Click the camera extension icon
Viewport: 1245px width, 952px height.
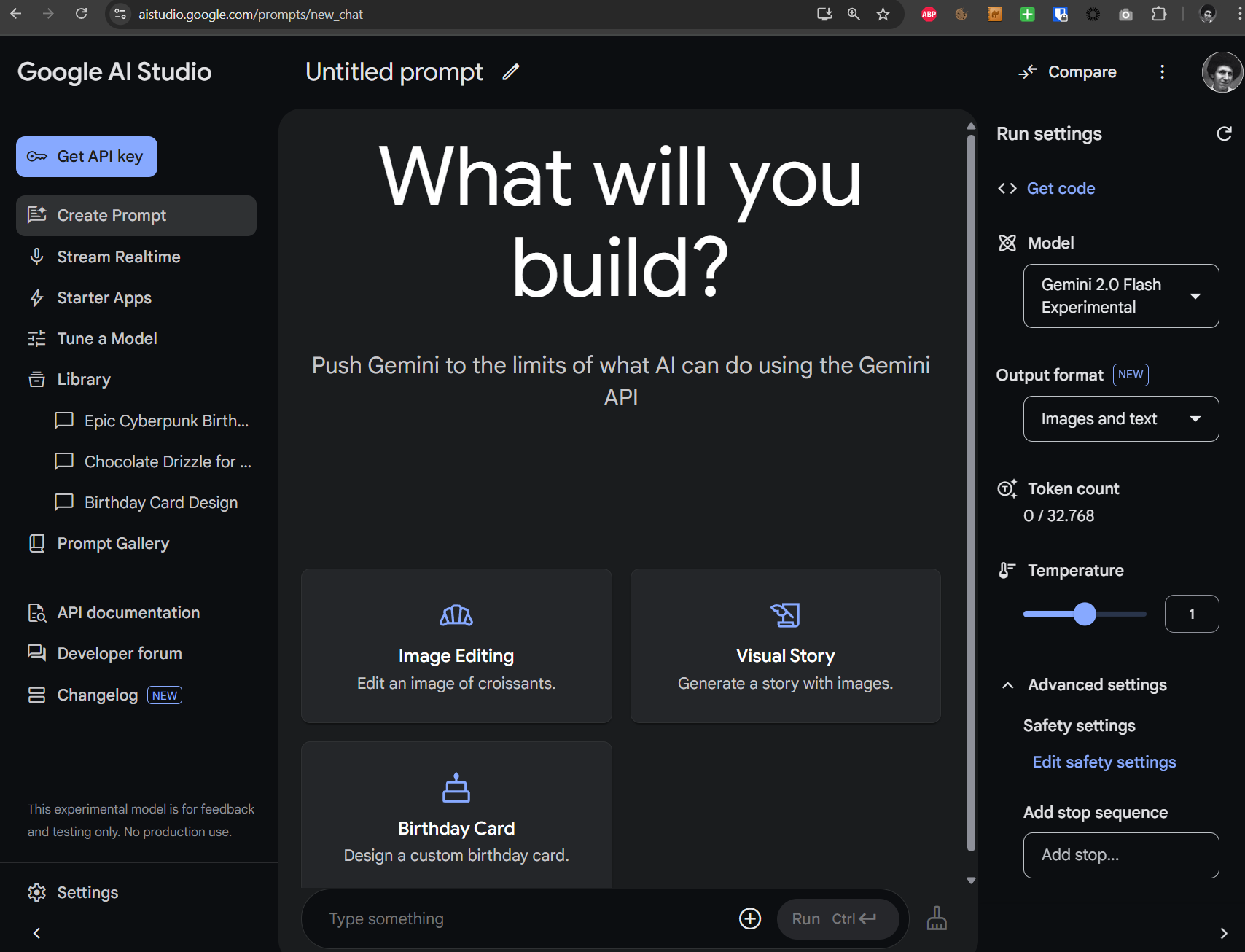[1125, 14]
